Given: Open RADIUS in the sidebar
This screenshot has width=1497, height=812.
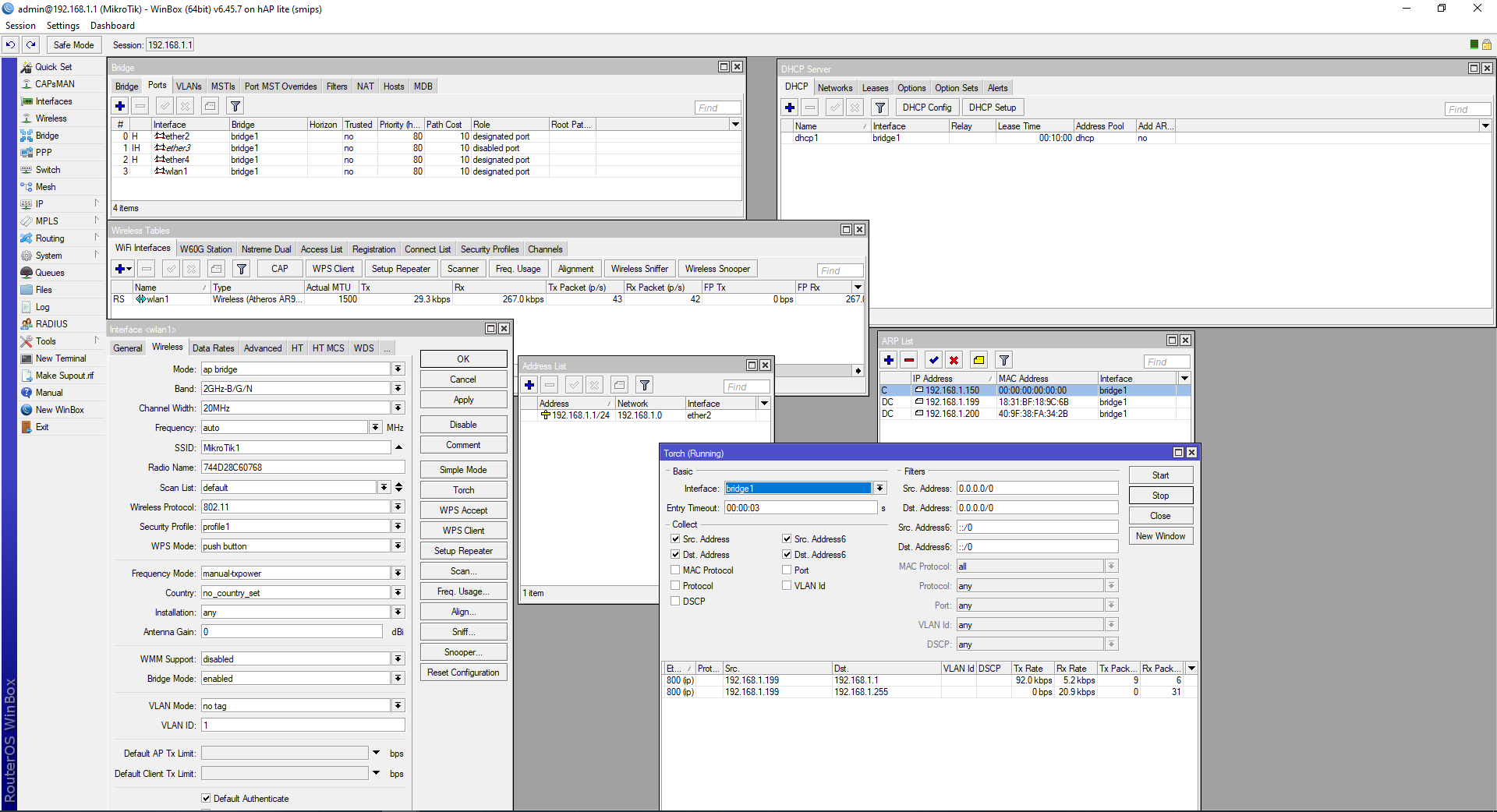Looking at the screenshot, I should 51,324.
